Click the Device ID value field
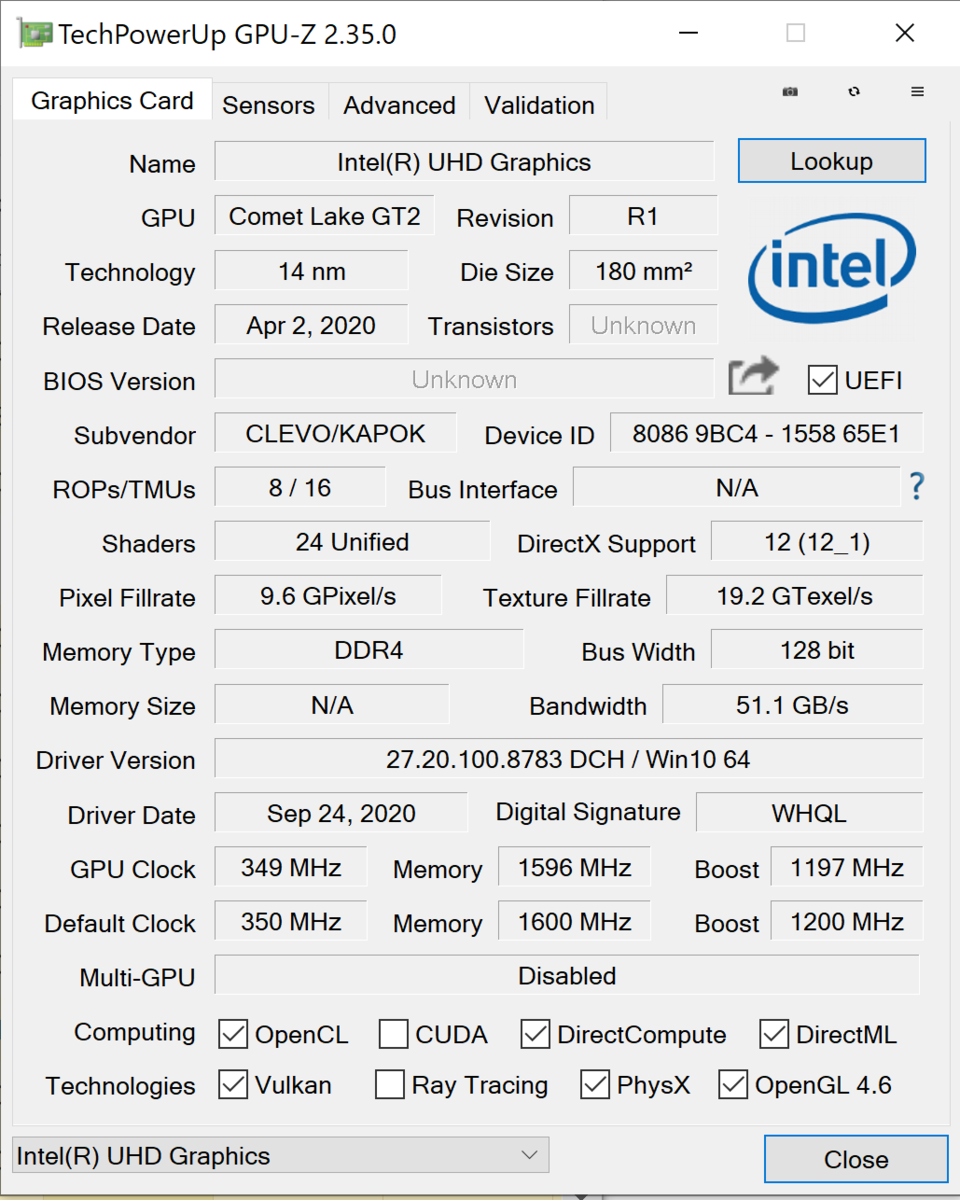Viewport: 960px width, 1200px height. coord(766,434)
